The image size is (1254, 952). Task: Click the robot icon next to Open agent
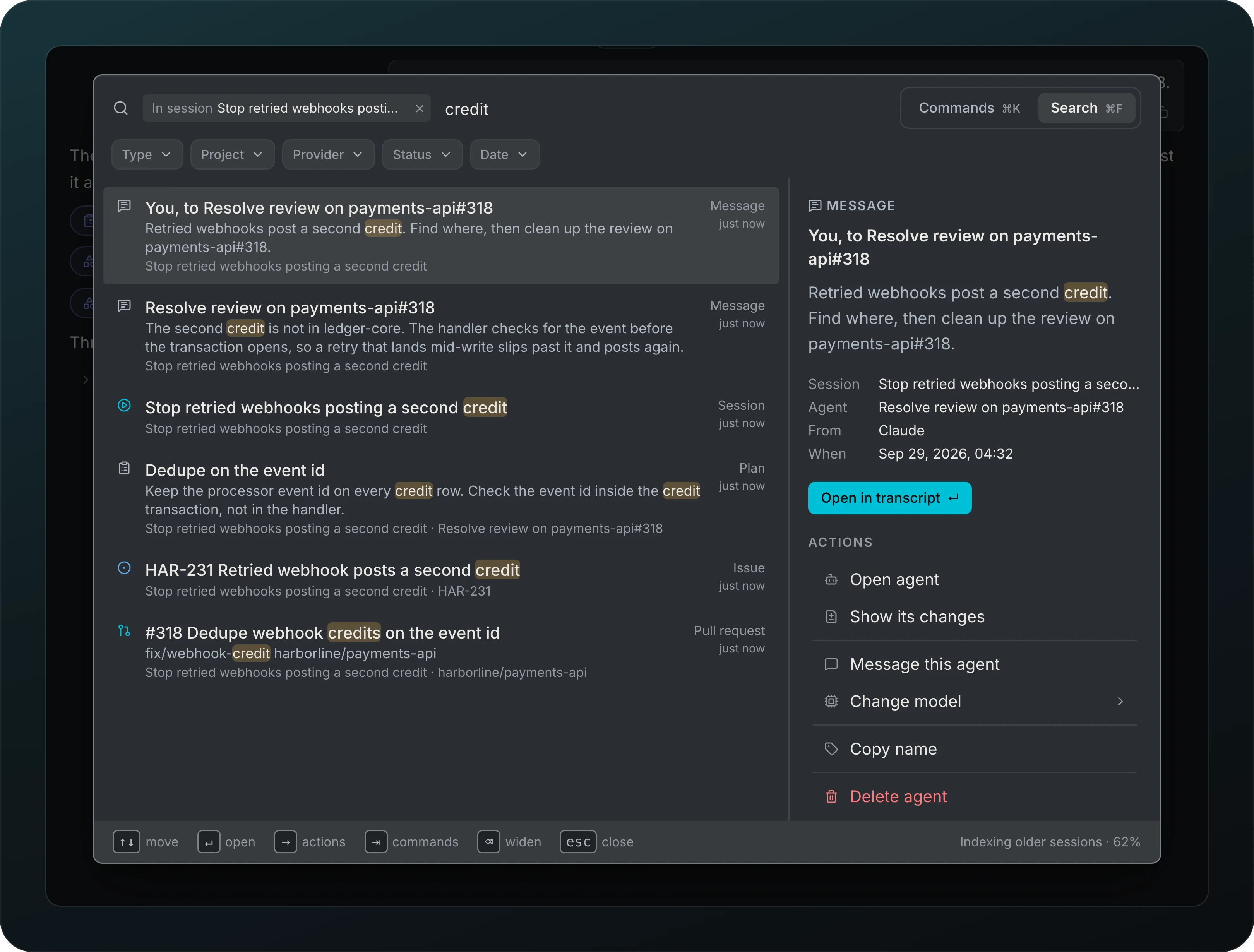831,579
